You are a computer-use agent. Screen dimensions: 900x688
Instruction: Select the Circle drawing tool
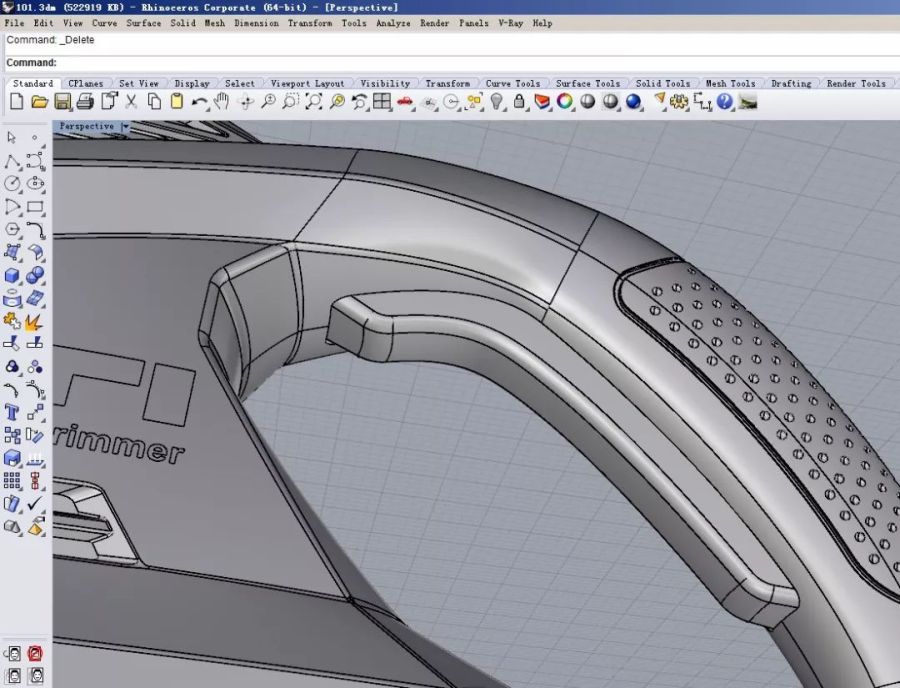click(12, 184)
